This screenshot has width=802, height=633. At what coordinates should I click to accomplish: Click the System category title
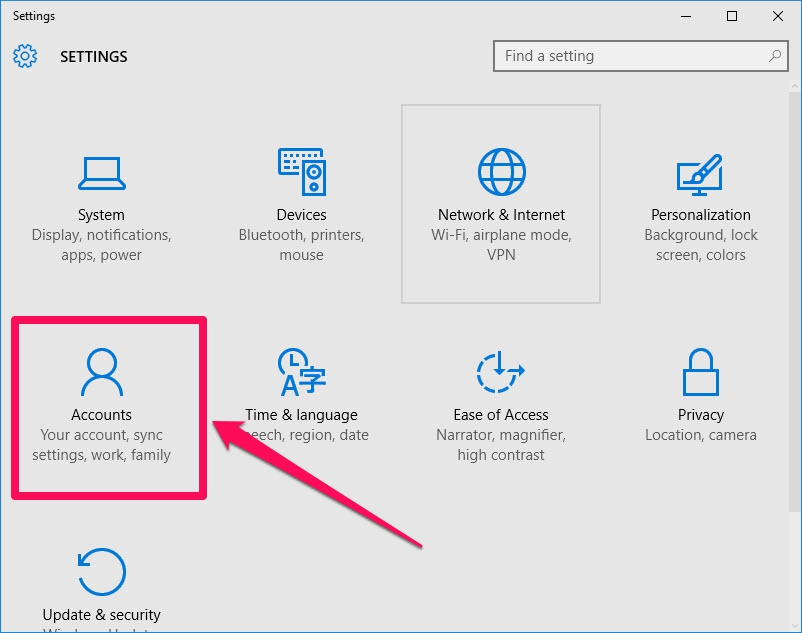pyautogui.click(x=101, y=215)
